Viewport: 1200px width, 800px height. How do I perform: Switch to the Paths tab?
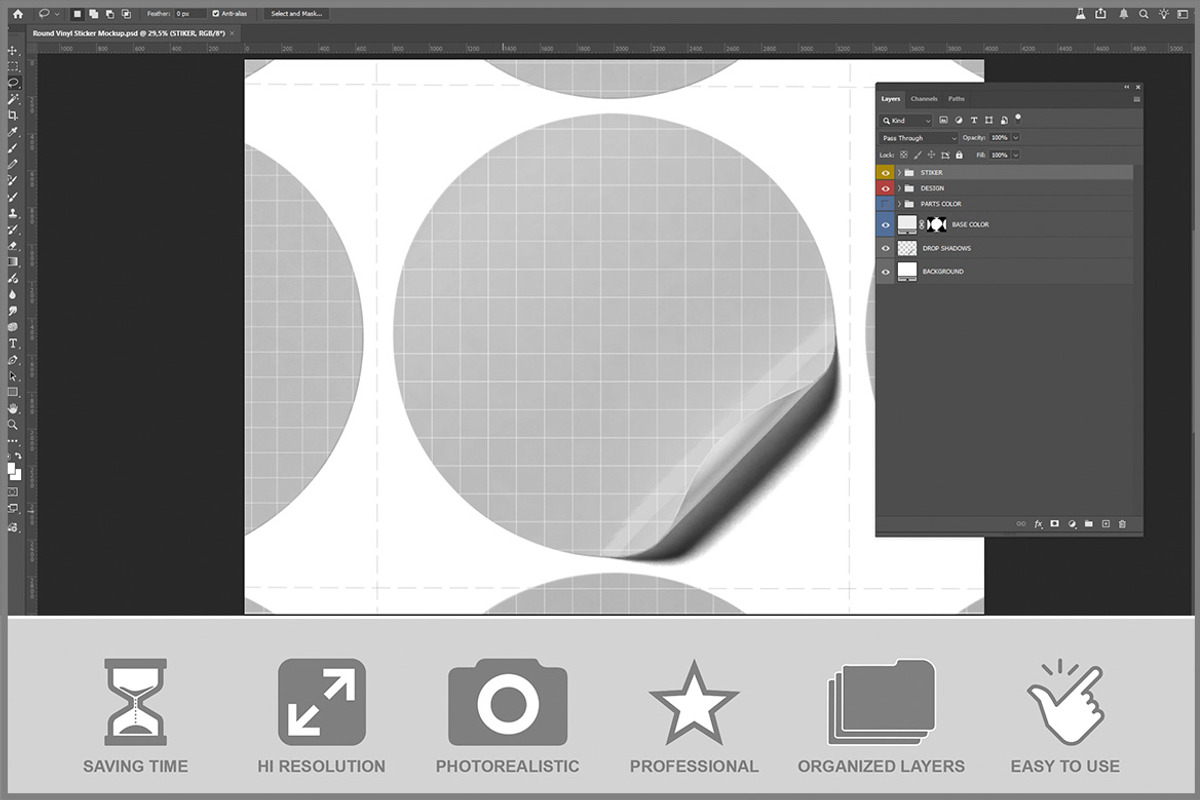pyautogui.click(x=956, y=99)
